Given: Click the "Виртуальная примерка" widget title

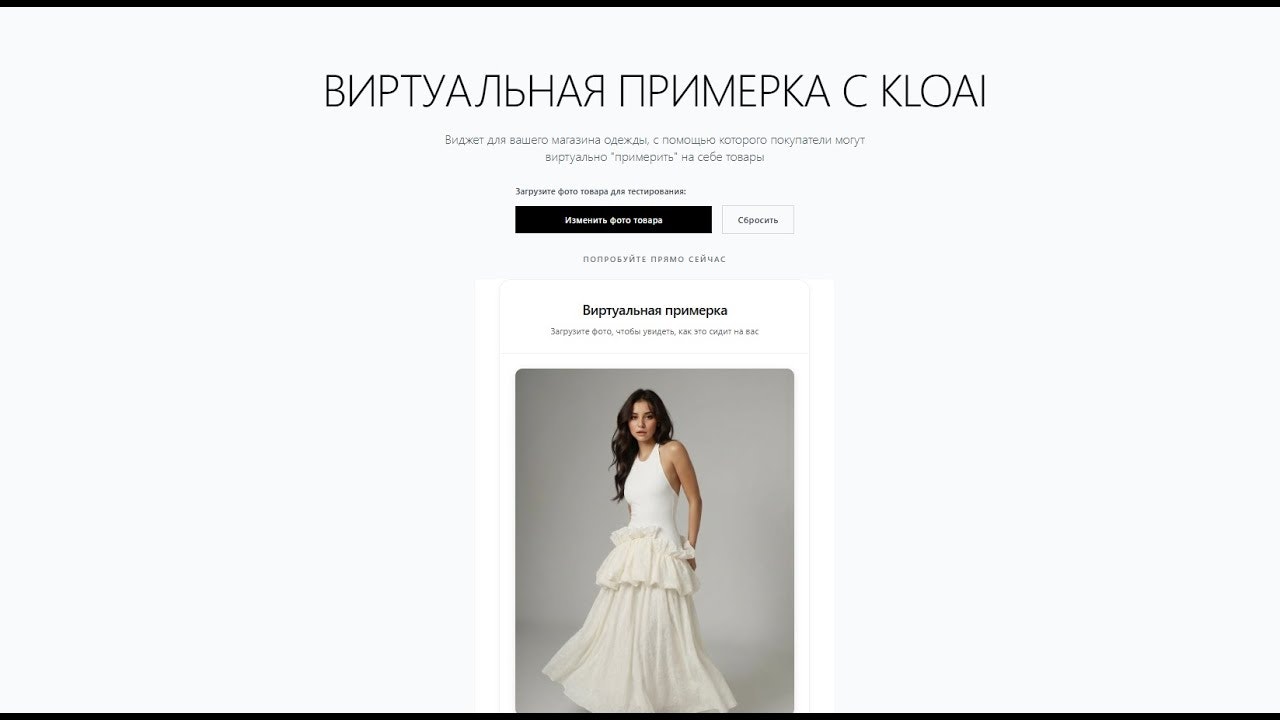Looking at the screenshot, I should coord(655,311).
